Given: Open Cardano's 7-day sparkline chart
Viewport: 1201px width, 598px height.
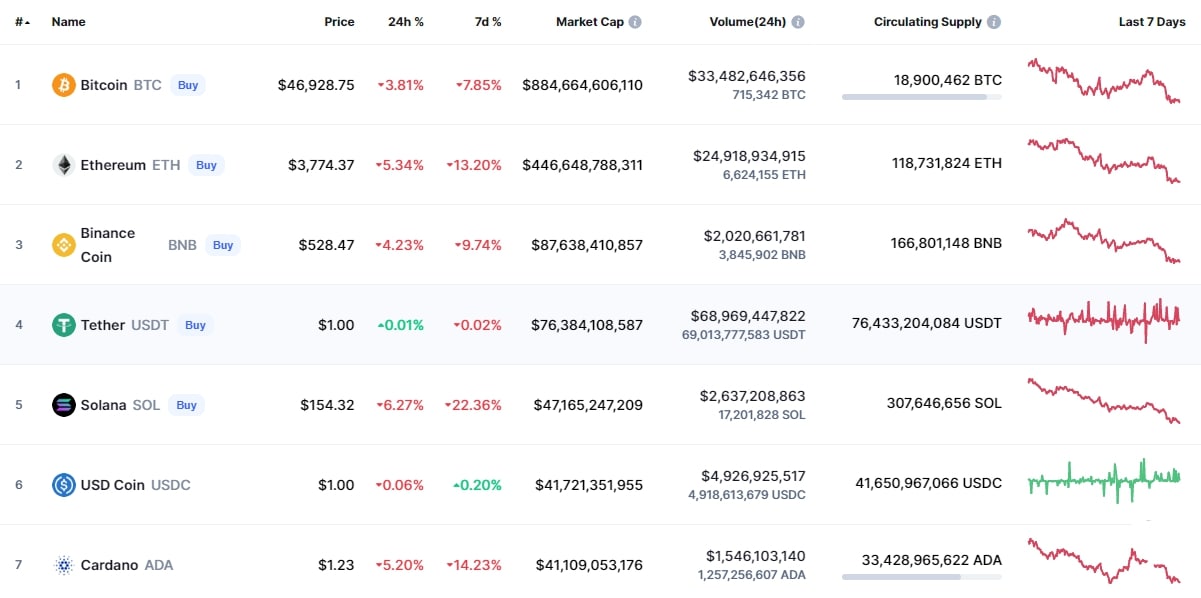Looking at the screenshot, I should point(1104,562).
